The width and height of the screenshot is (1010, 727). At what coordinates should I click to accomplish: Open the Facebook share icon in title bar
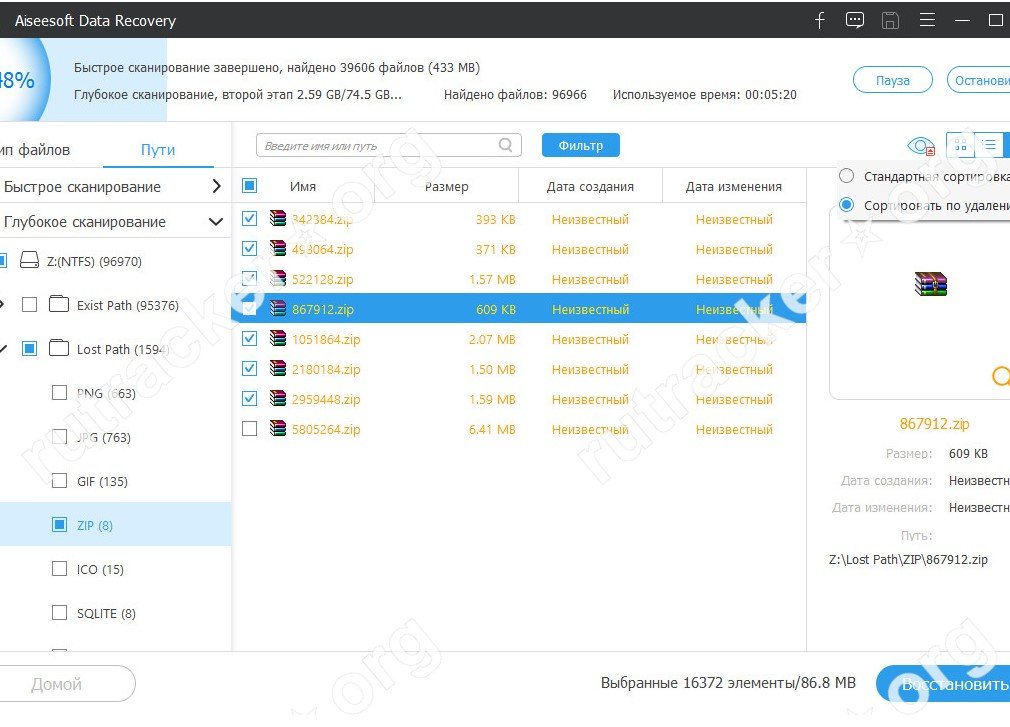click(819, 21)
